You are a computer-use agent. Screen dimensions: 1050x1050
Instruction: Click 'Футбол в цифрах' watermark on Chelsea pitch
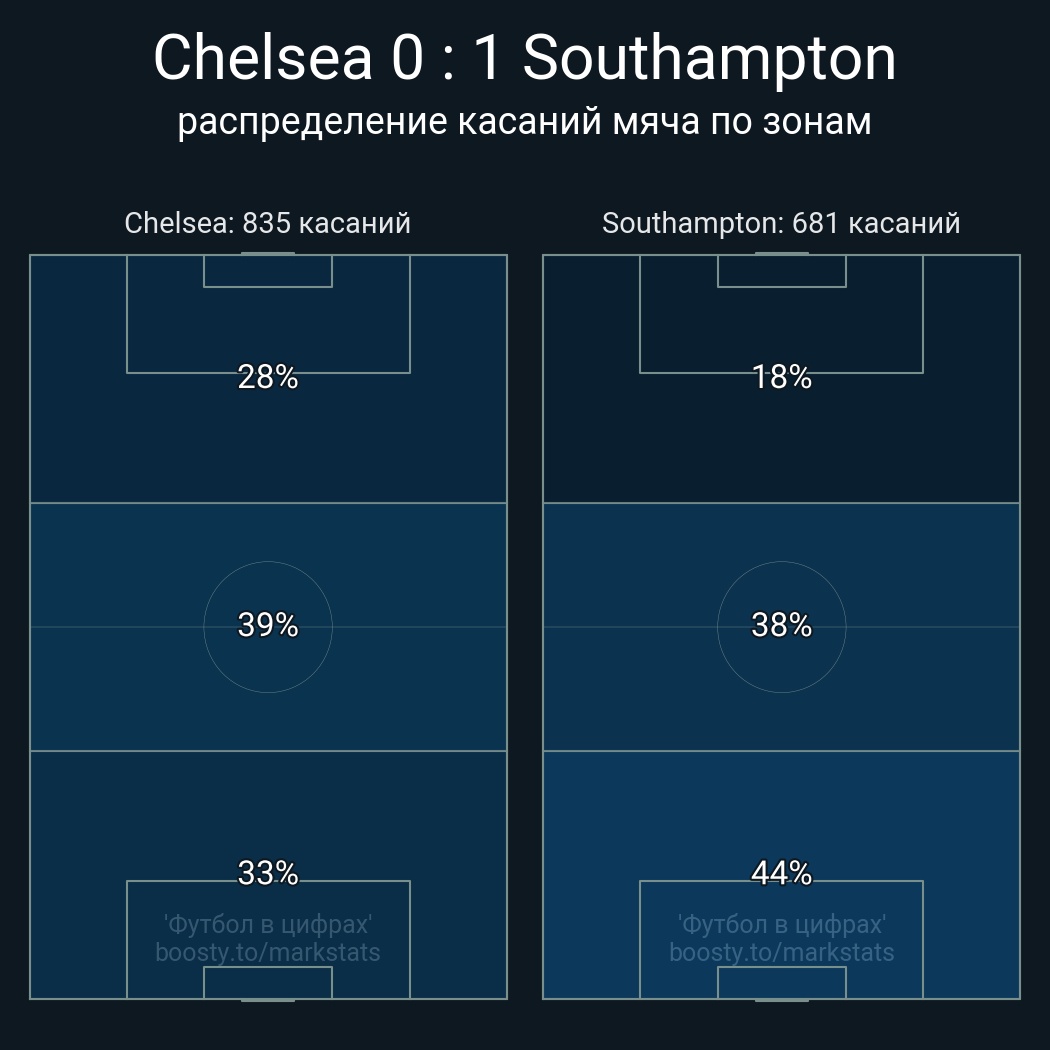click(268, 923)
